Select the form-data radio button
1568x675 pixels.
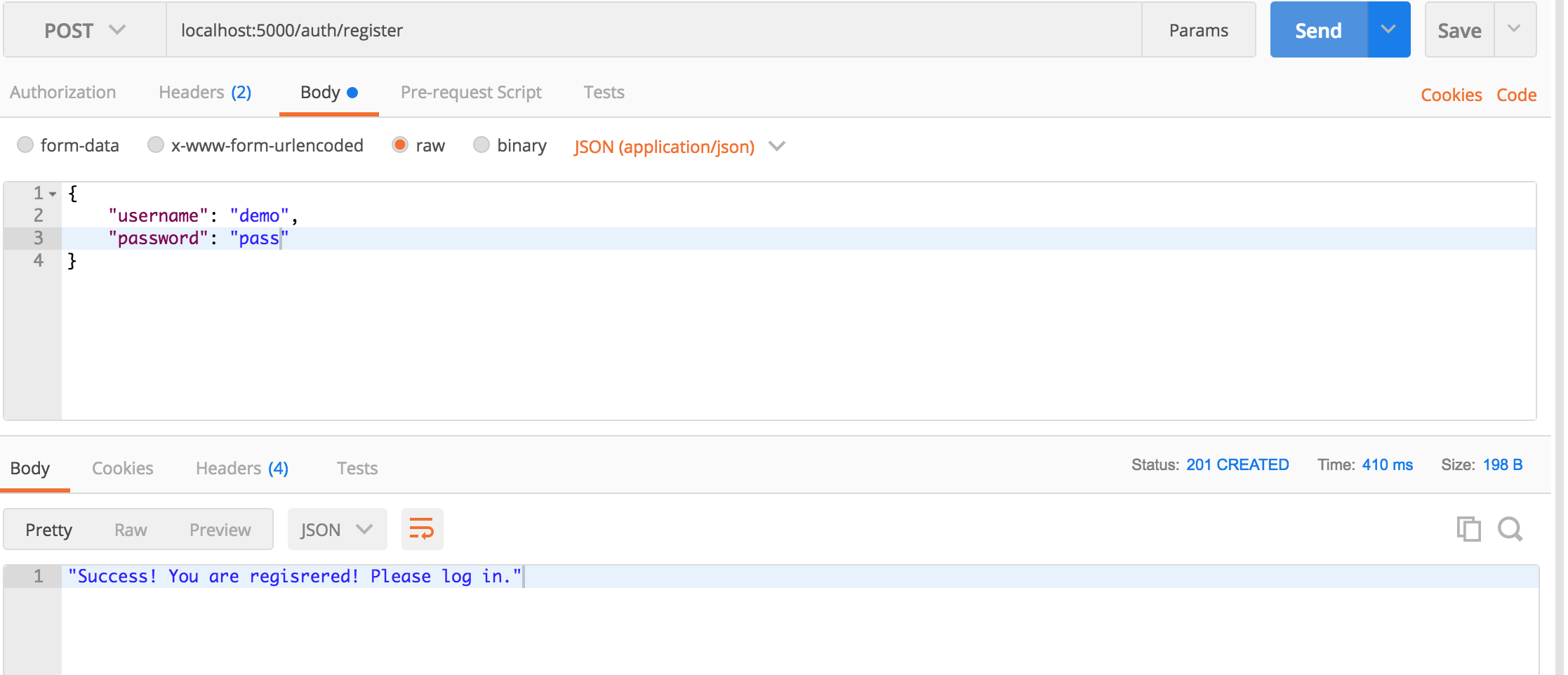(x=25, y=145)
